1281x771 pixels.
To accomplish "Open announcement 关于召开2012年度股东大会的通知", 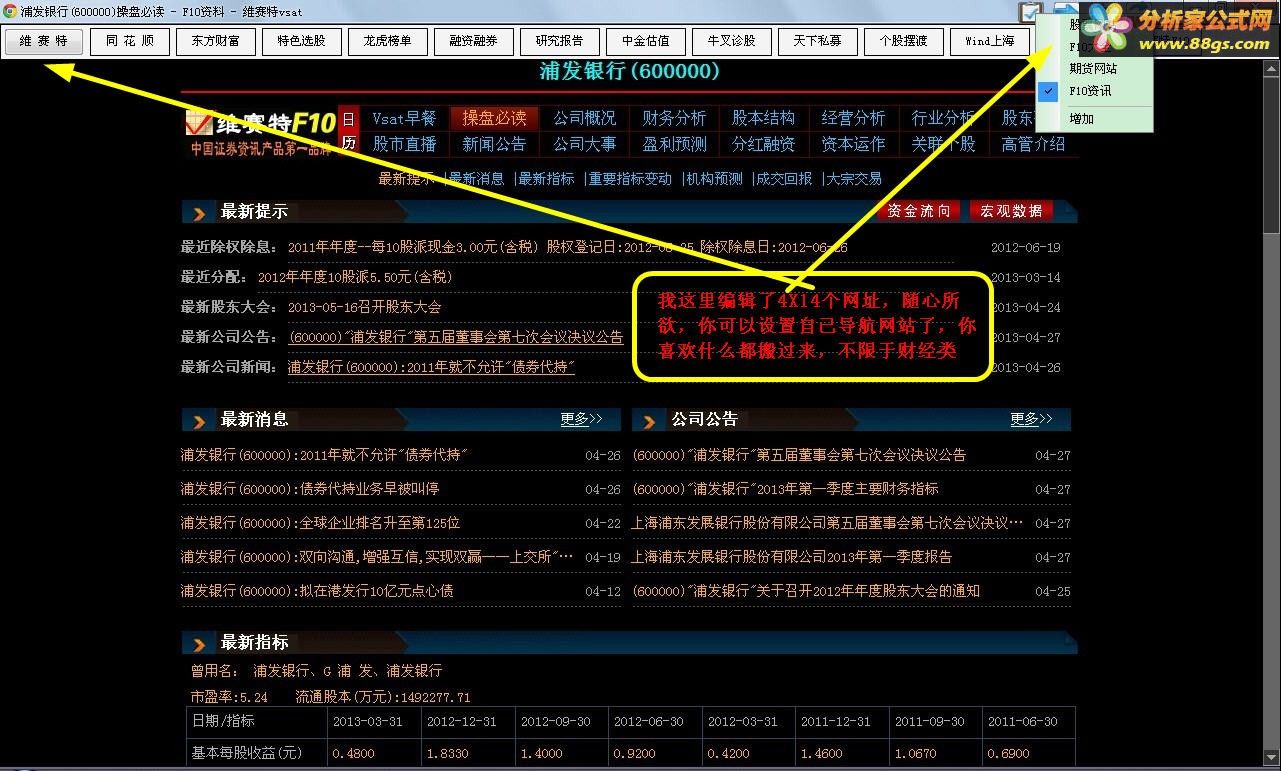I will click(806, 591).
